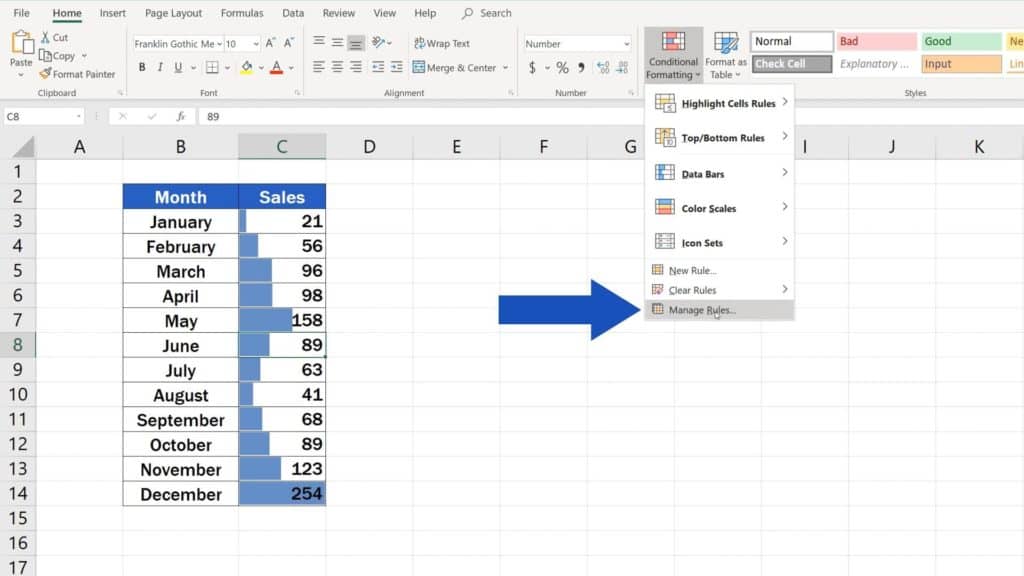Click the Insert Function fx icon
This screenshot has width=1024, height=576.
click(181, 117)
